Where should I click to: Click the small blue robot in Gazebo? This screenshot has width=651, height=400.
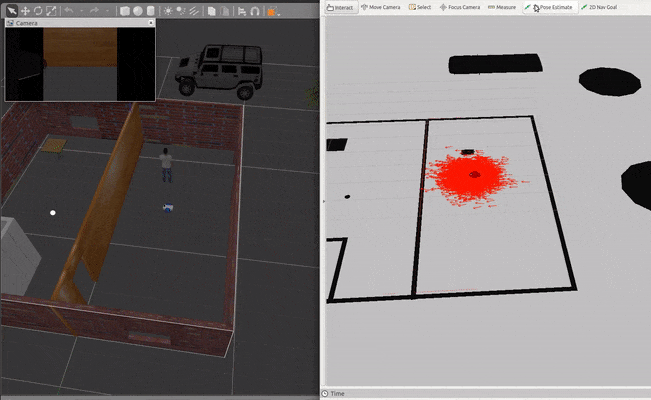(168, 208)
